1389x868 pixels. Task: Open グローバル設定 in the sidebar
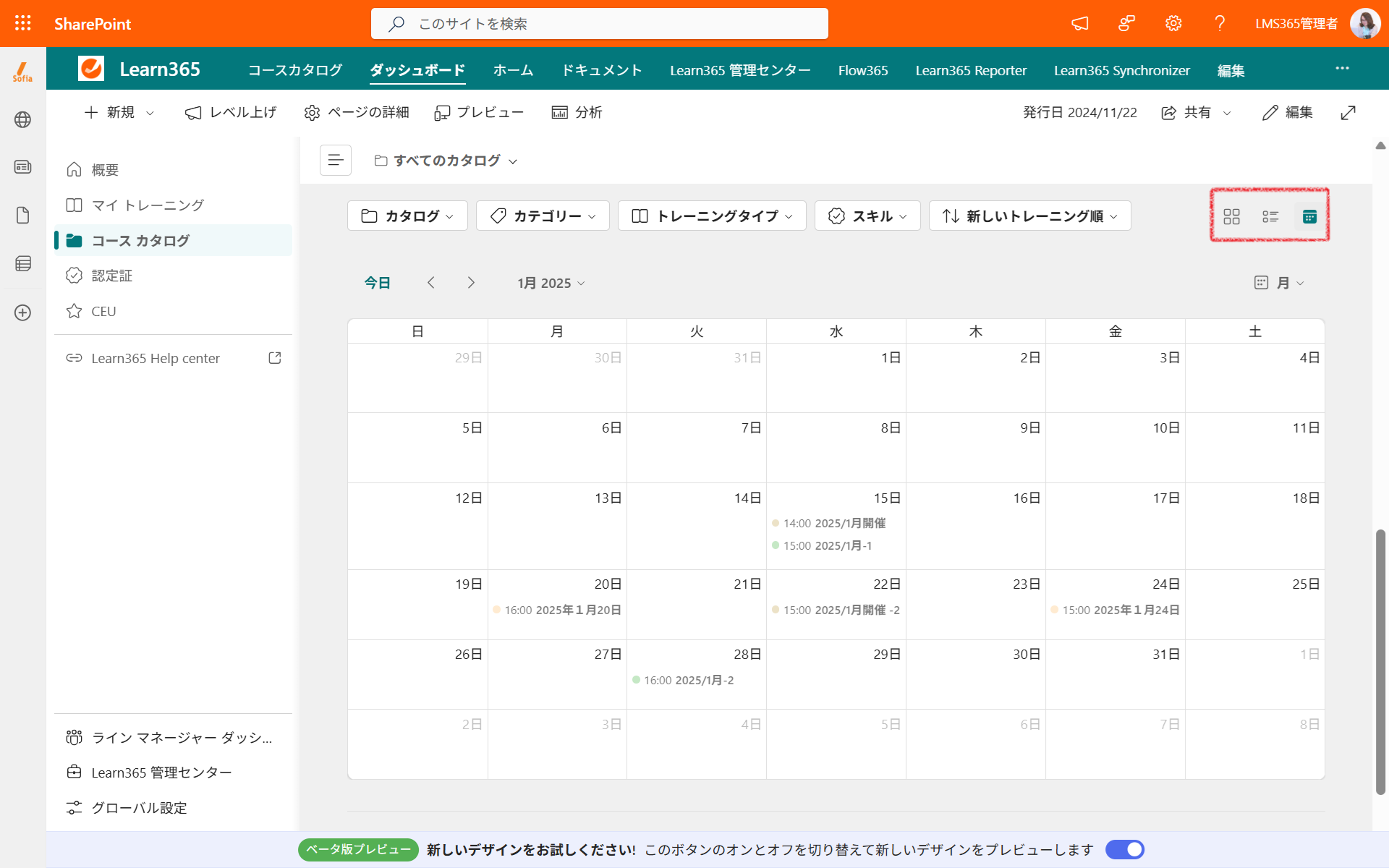pos(174,808)
